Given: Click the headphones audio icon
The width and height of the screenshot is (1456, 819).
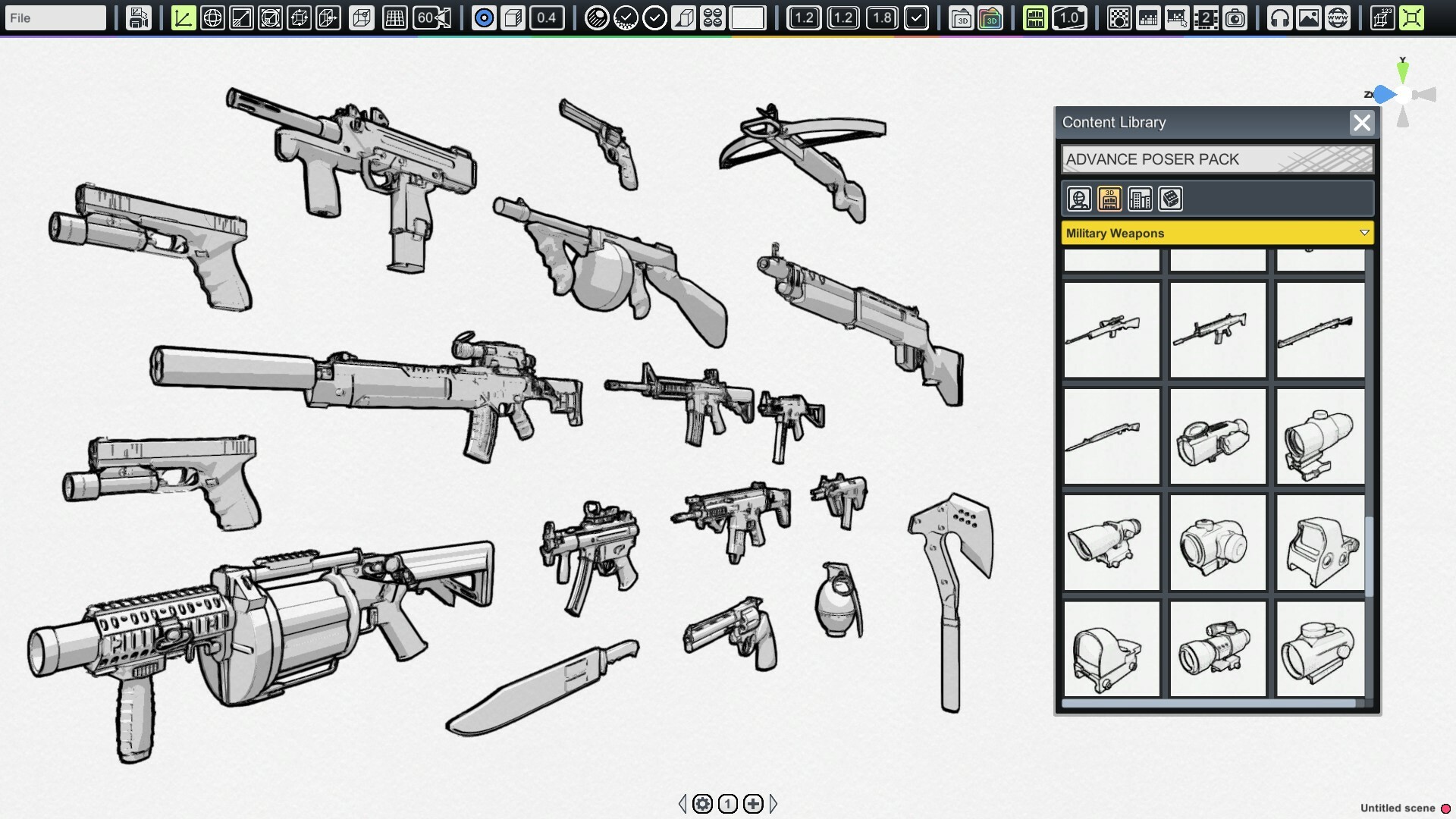Looking at the screenshot, I should point(1279,17).
